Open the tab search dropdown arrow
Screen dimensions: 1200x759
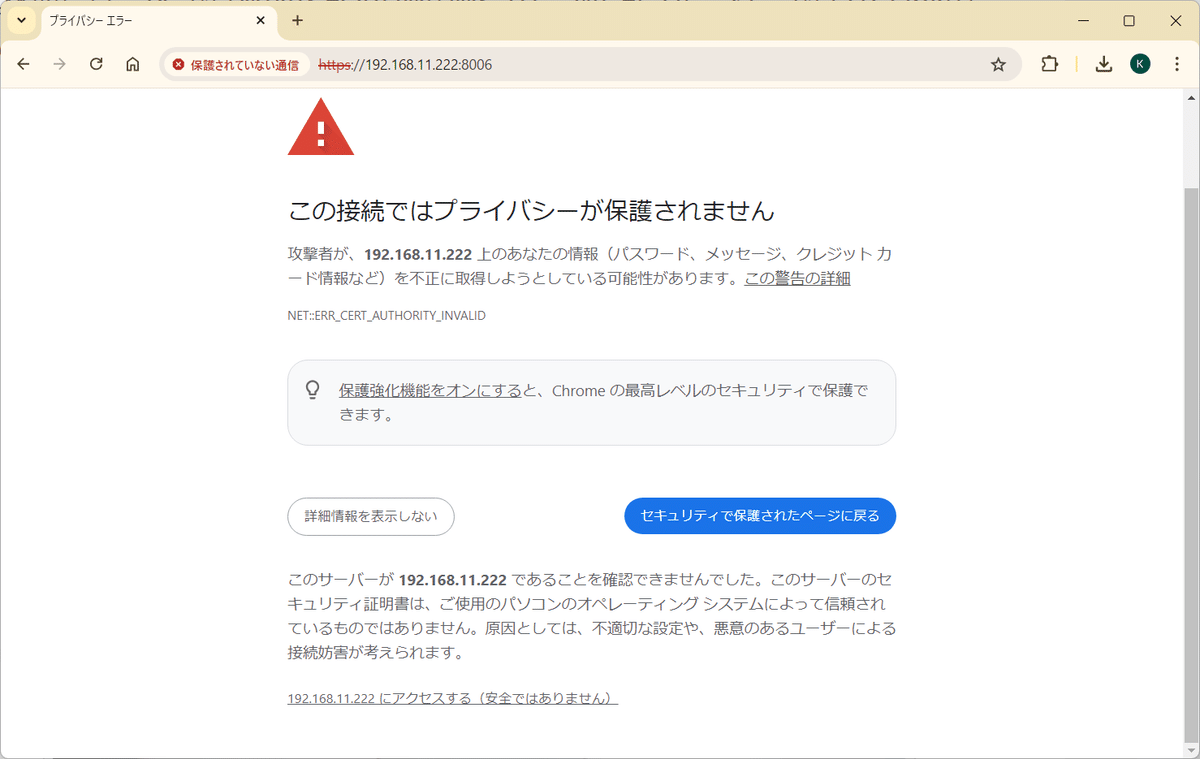(x=22, y=21)
